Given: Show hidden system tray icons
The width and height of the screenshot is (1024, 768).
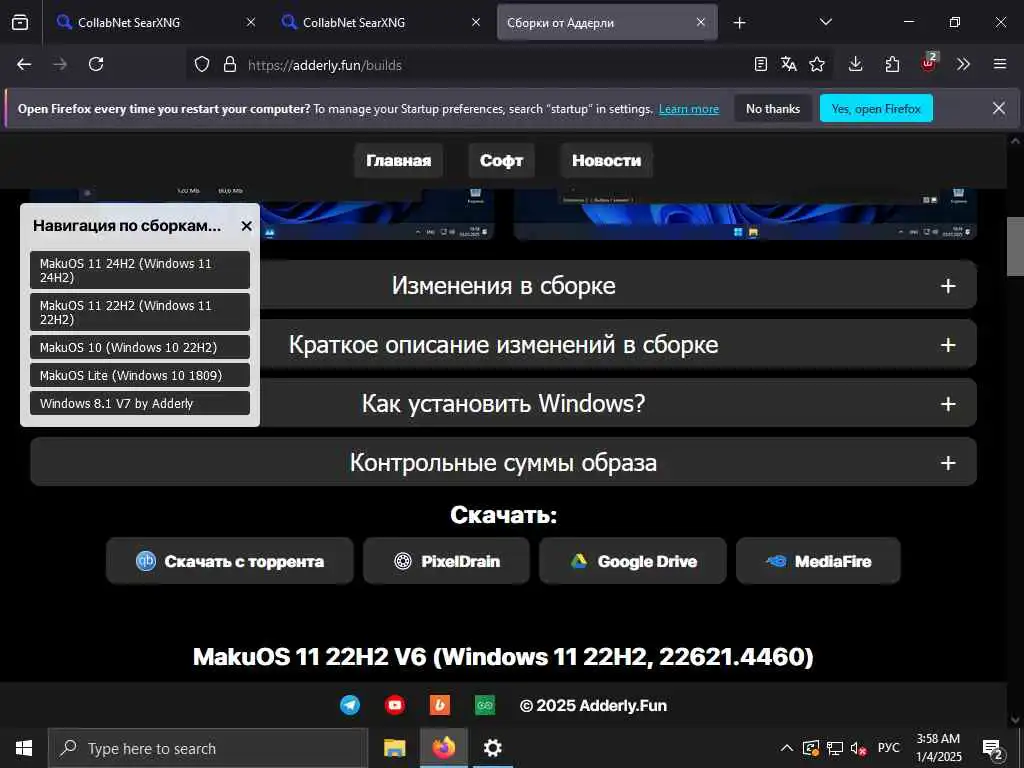Looking at the screenshot, I should click(x=787, y=748).
